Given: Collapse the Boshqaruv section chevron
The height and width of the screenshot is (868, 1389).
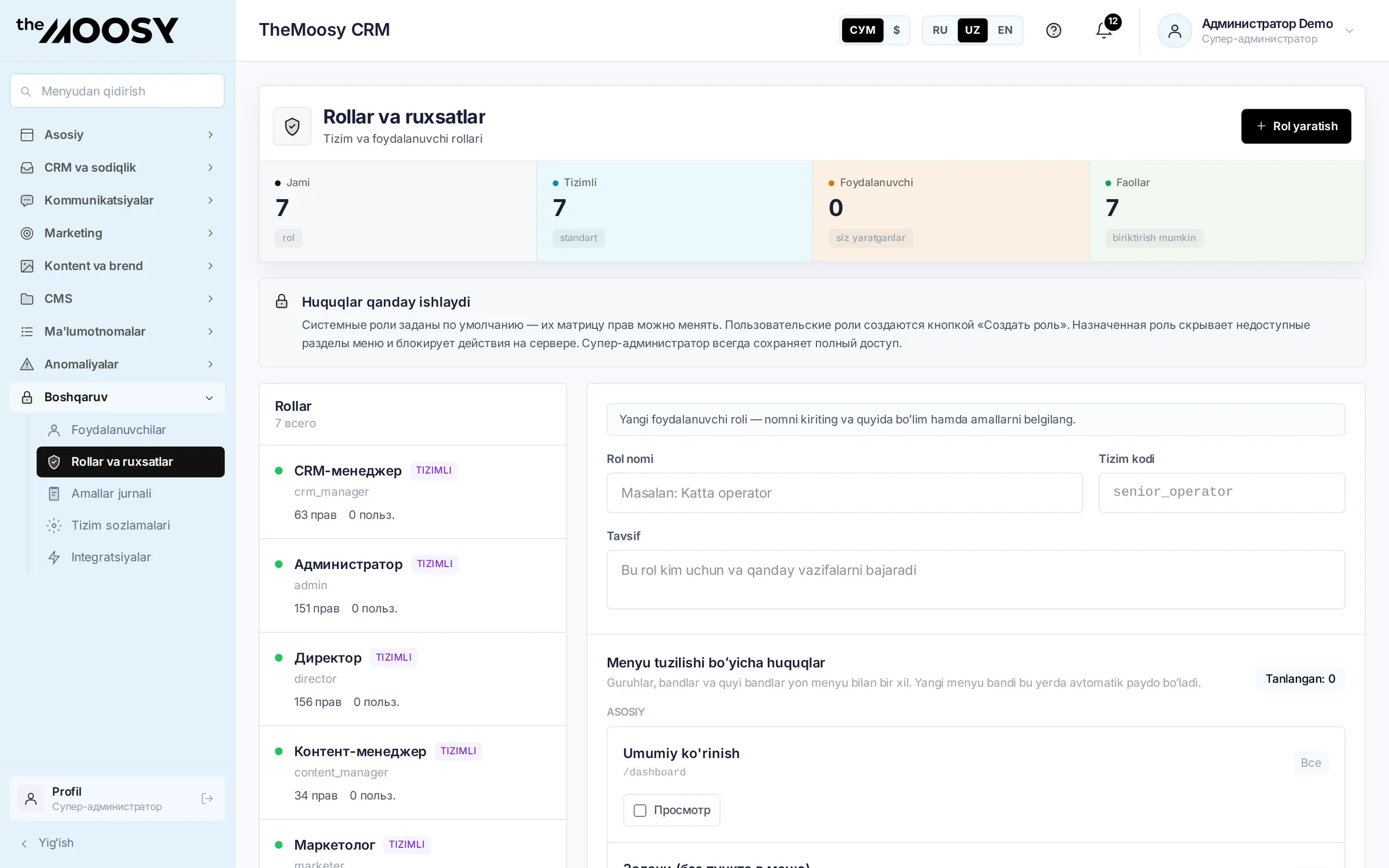Looking at the screenshot, I should pos(210,398).
